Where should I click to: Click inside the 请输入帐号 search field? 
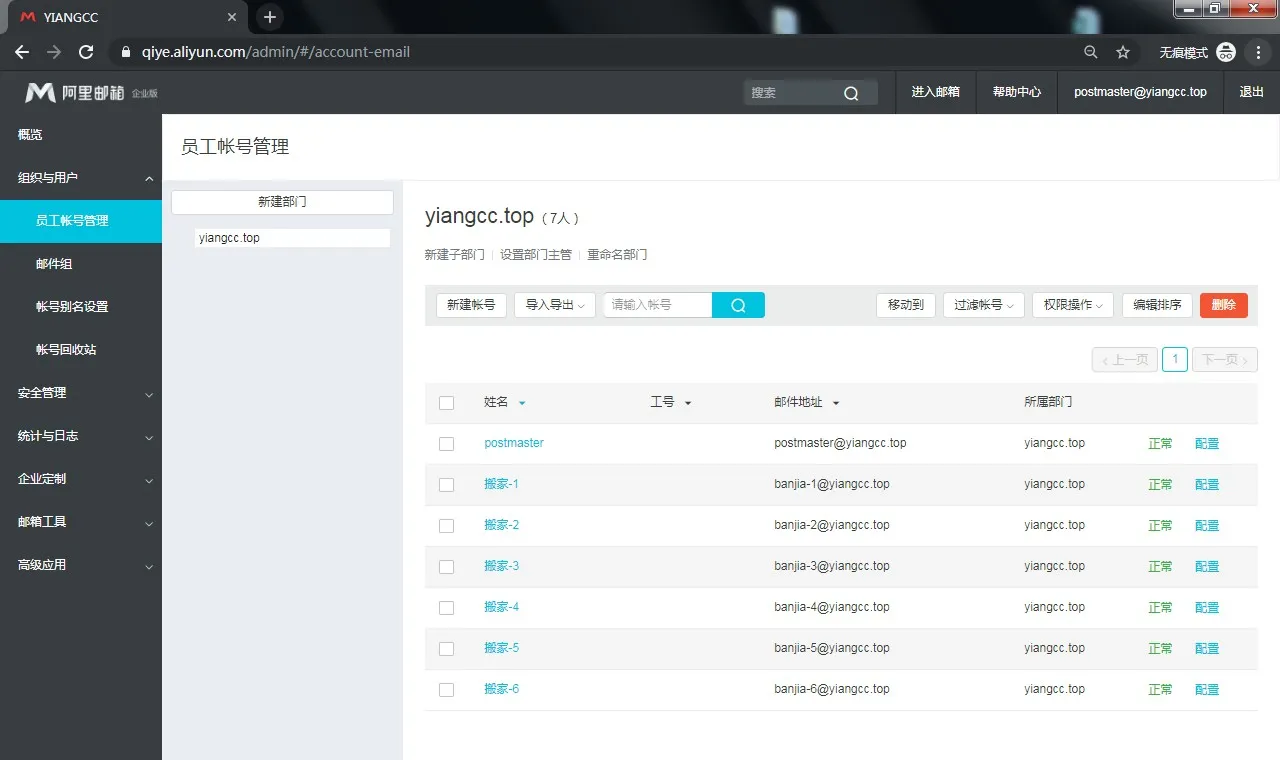pos(658,305)
